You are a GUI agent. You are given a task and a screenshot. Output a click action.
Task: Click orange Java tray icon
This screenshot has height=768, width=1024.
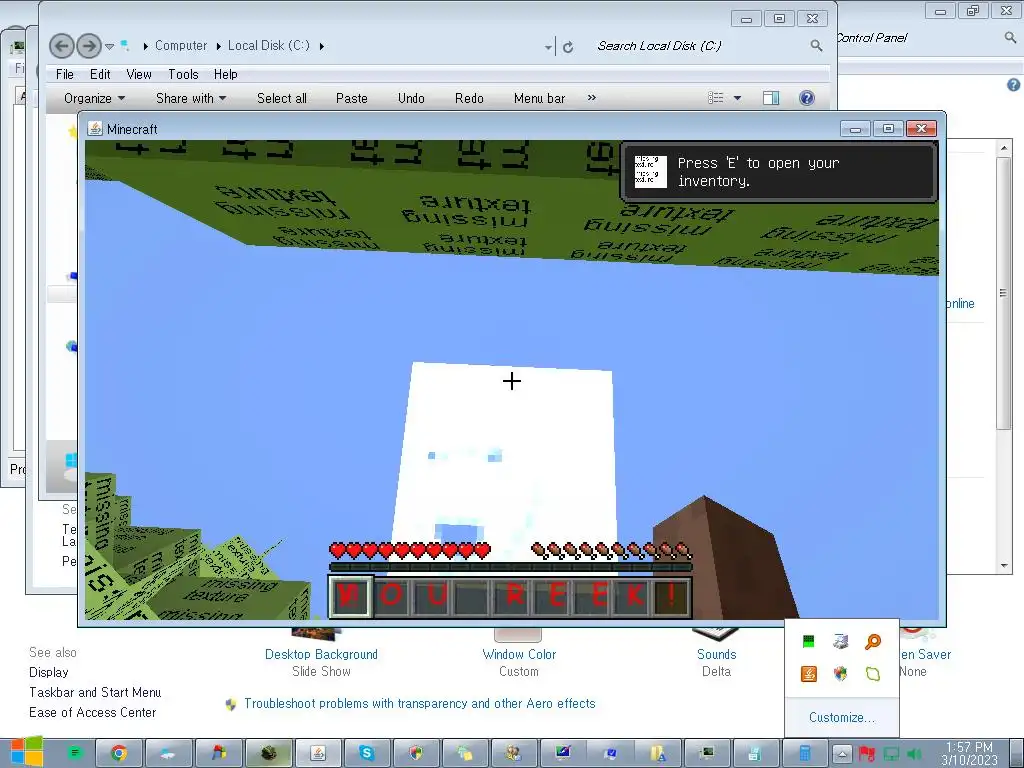click(x=808, y=673)
